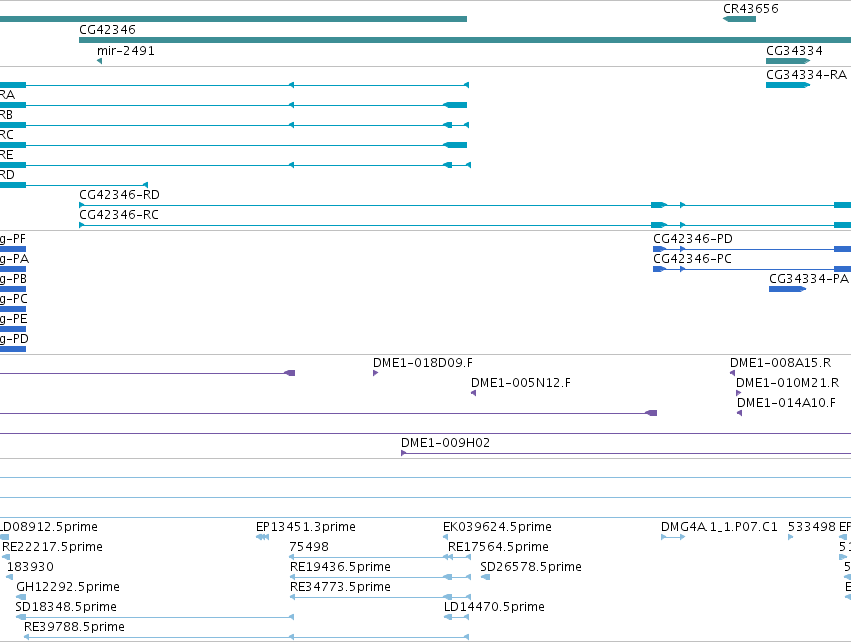This screenshot has height=642, width=851.
Task: Click the mir-2491 gene label
Action: [126, 50]
